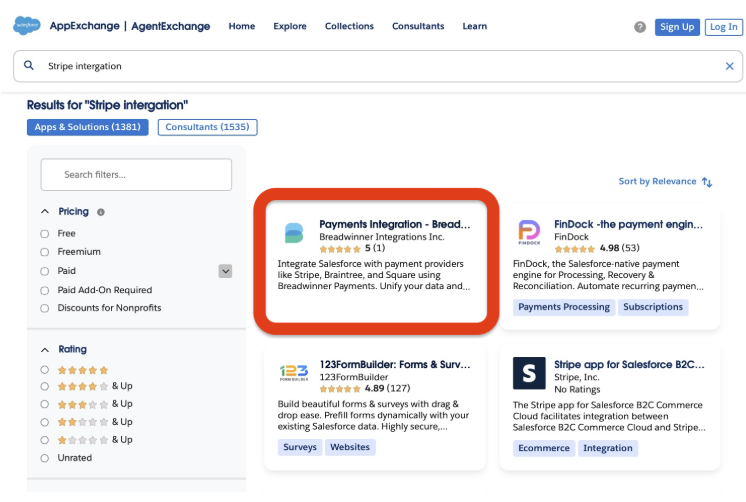Screen dimensions: 746x502
Task: Click the Ecommerce tag
Action: tap(544, 448)
